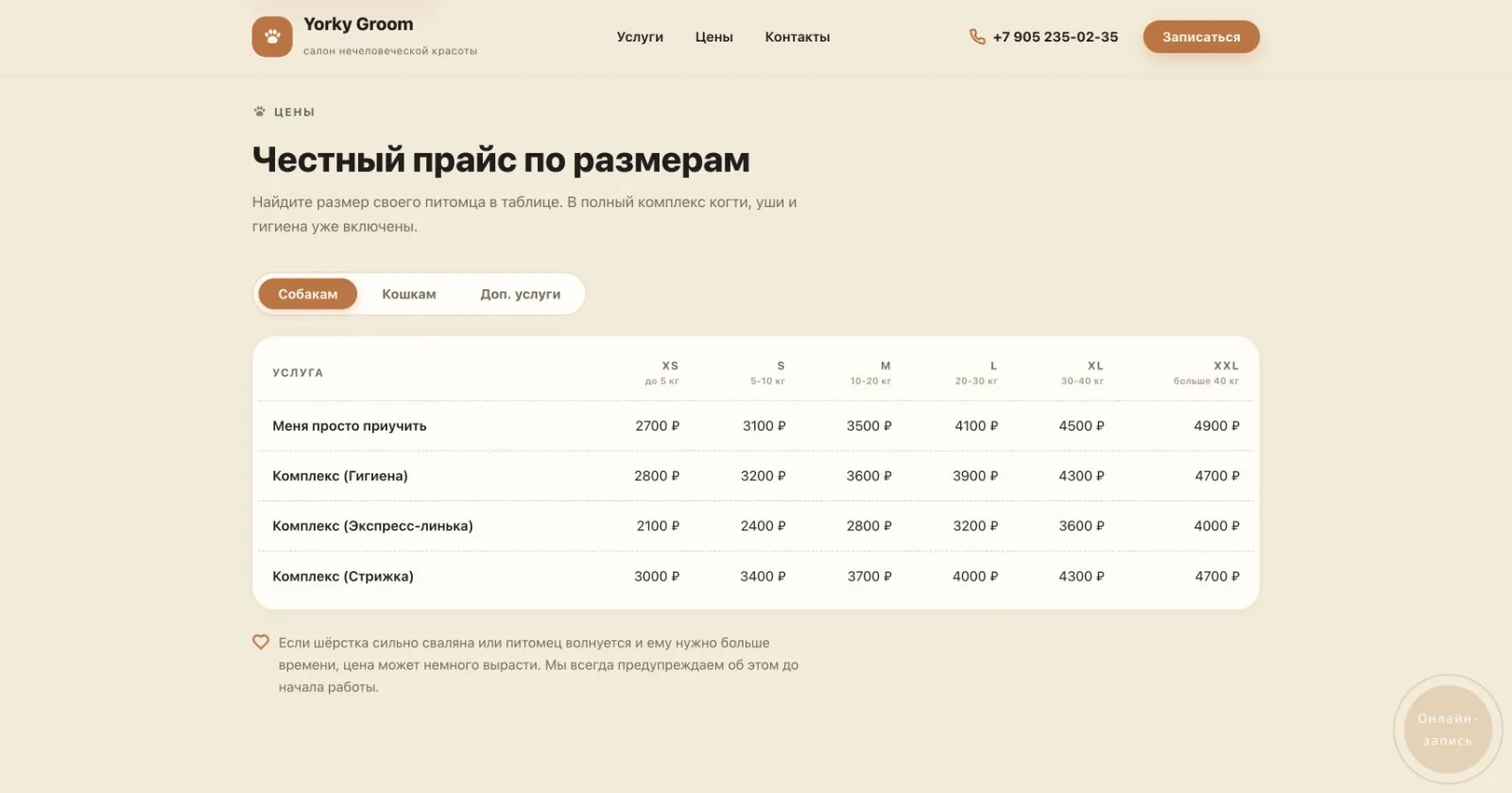
Task: Click the XS size column header
Action: point(662,372)
